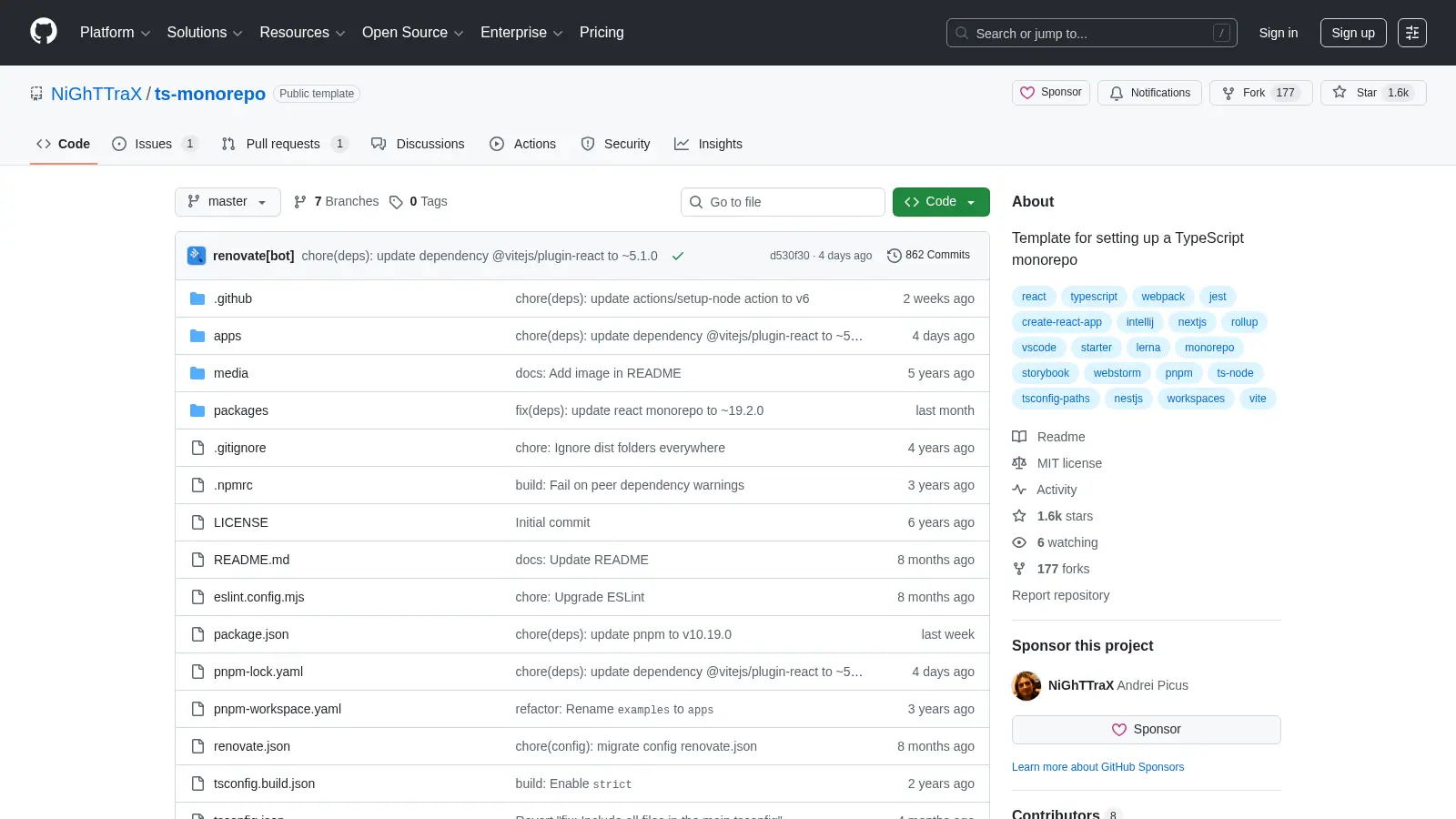Click the Sponsor button under Sponsor this project
This screenshot has height=819, width=1456.
coord(1147,730)
